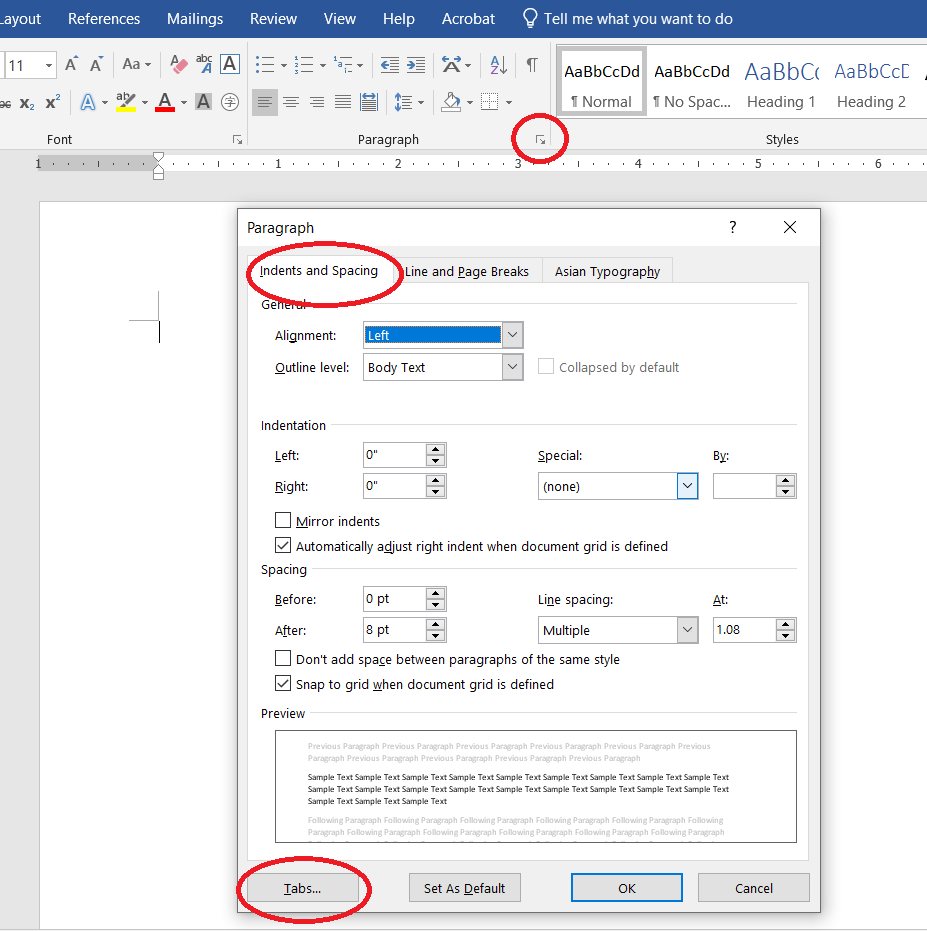Enable the Mirror indents checkbox
The image size is (927, 931).
[x=285, y=521]
